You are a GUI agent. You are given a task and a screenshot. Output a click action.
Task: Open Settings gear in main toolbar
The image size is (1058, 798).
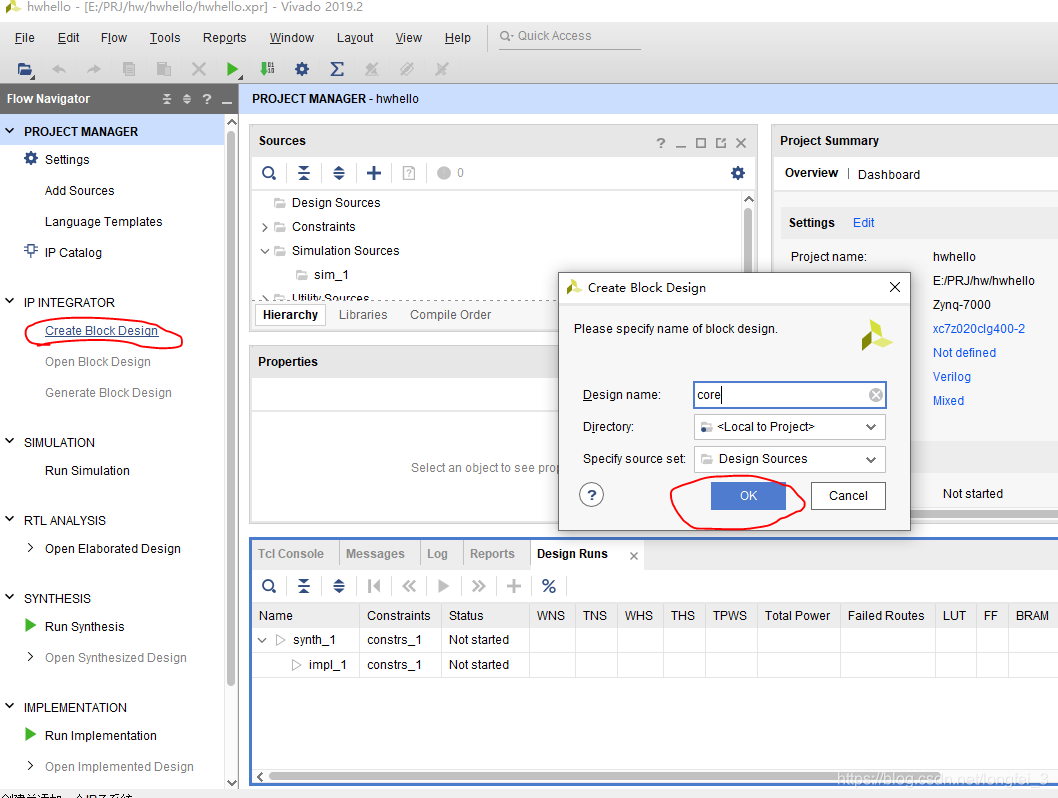coord(302,69)
